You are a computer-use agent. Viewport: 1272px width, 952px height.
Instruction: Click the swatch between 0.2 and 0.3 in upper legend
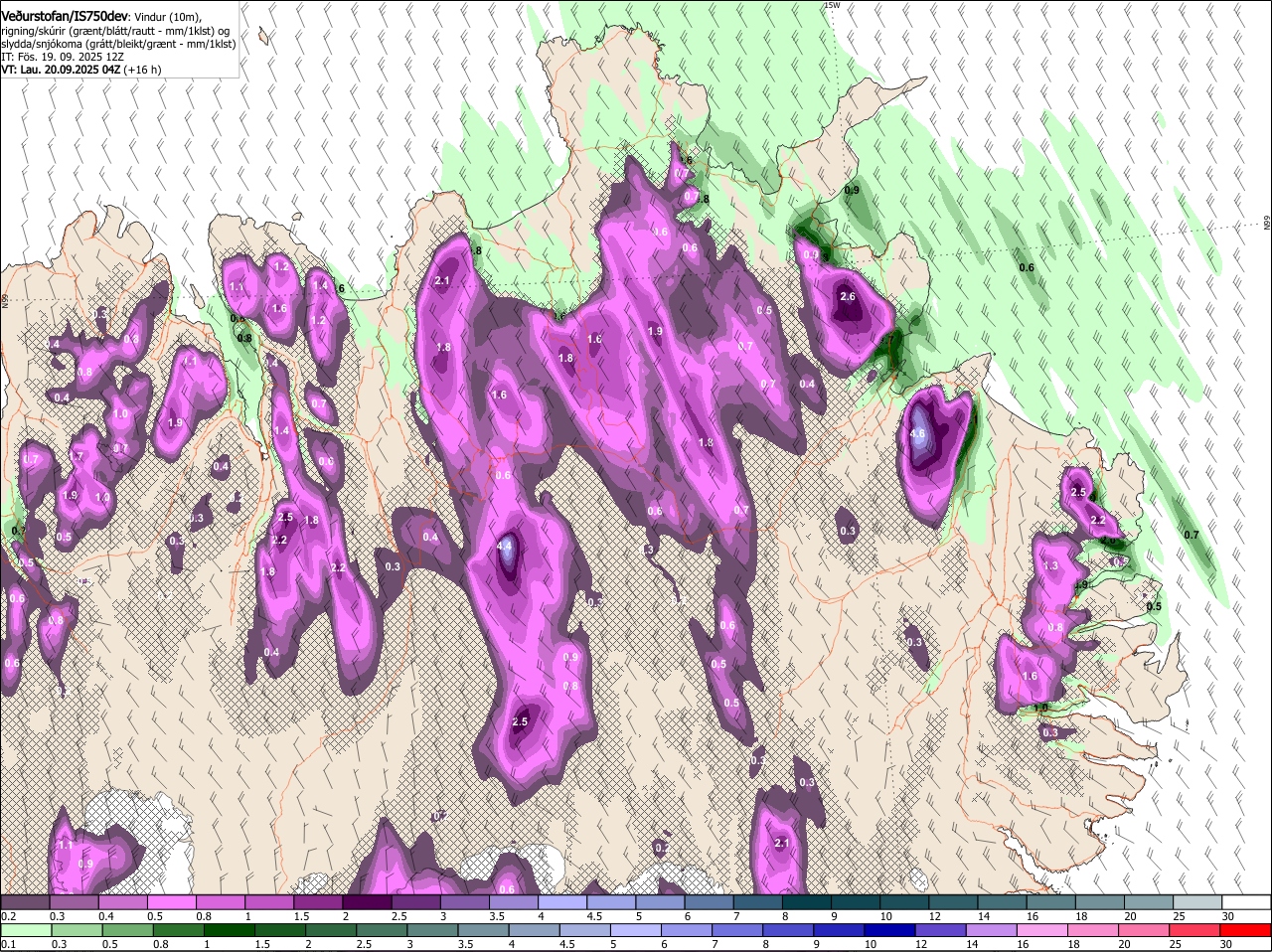[25, 901]
